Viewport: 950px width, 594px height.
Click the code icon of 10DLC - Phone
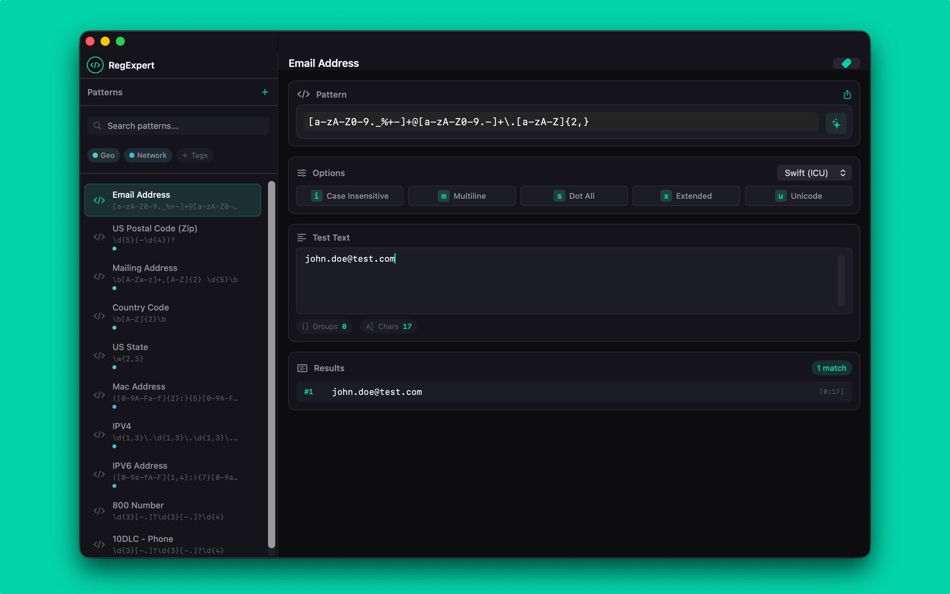(x=99, y=544)
